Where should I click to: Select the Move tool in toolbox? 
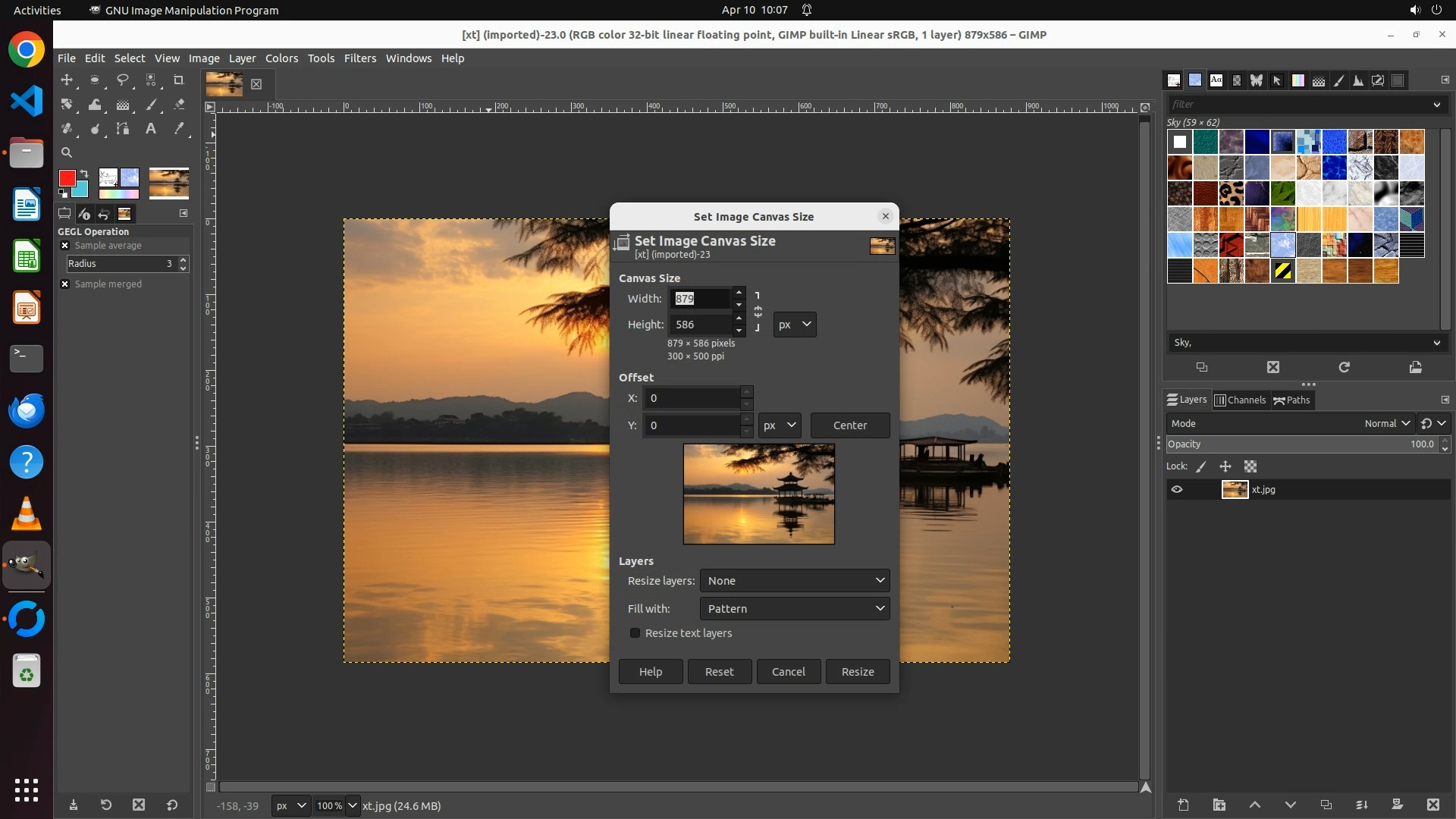67,80
